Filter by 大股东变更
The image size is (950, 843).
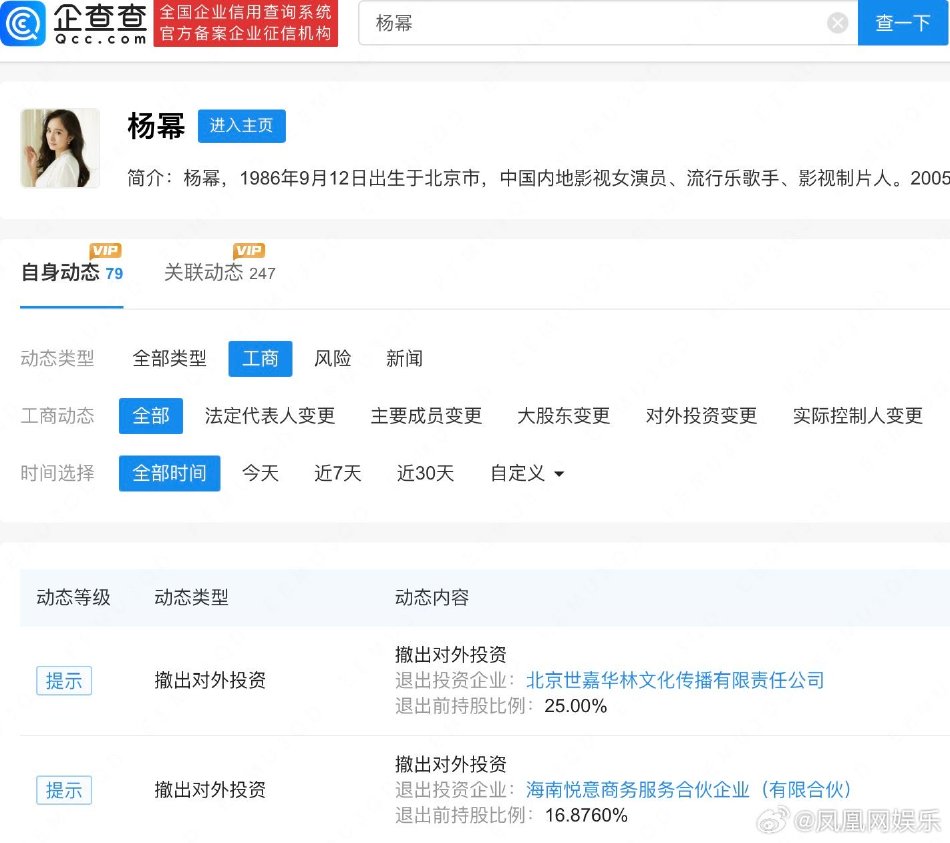click(563, 416)
